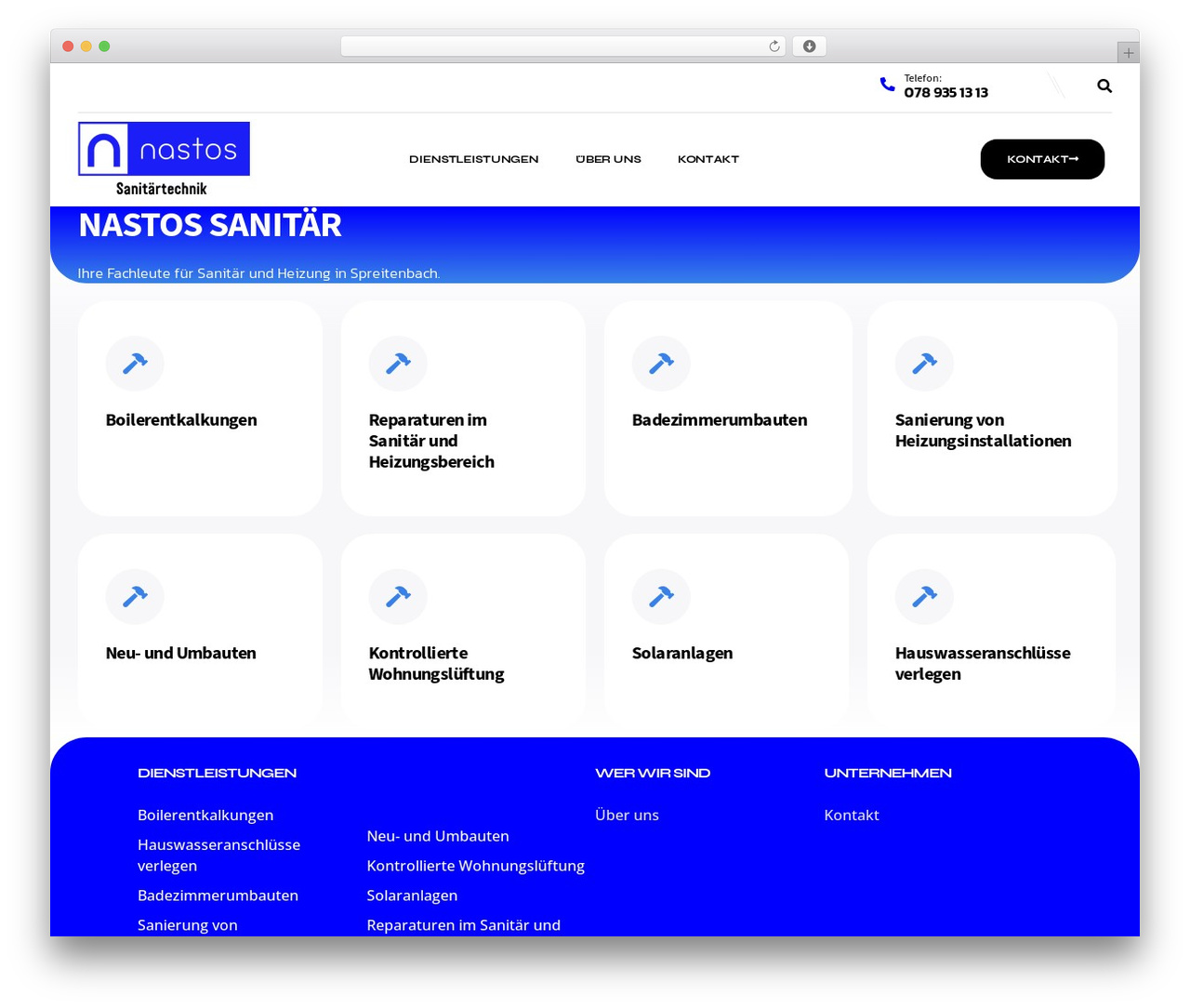Screen dimensions: 1190x1008
Task: Click hammer icon above Neu- und Umbauten
Action: coord(135,596)
